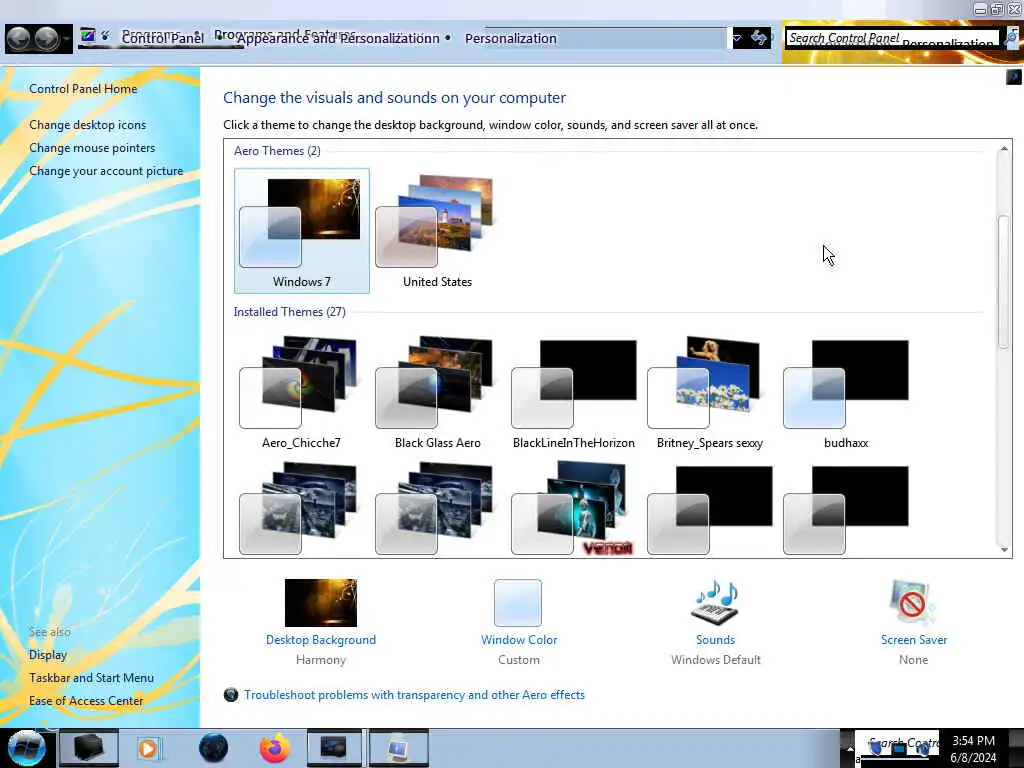Select the United States theme
1024x768 pixels.
click(x=437, y=231)
